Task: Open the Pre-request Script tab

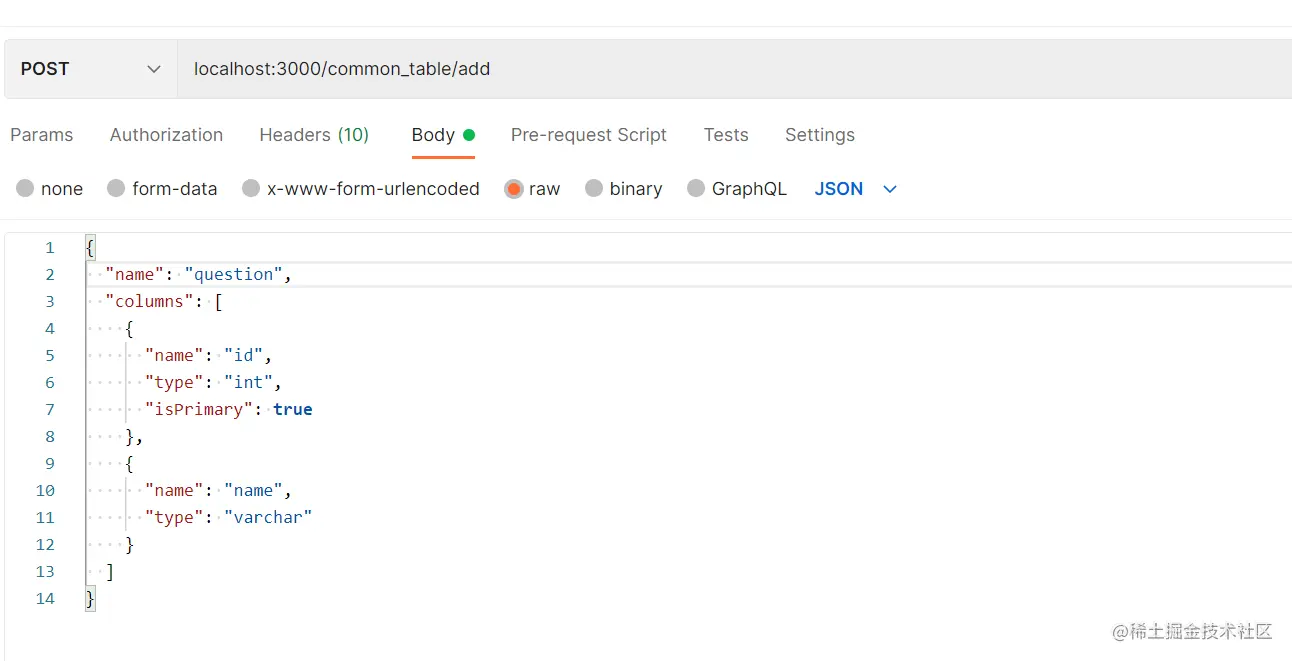Action: pyautogui.click(x=588, y=135)
